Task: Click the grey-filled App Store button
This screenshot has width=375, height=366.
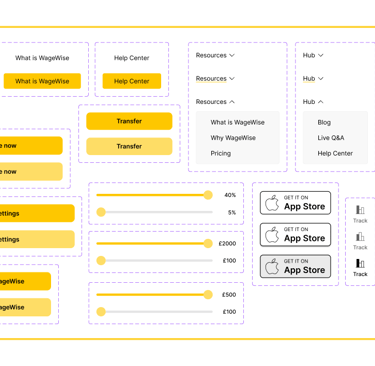Action: [x=295, y=266]
